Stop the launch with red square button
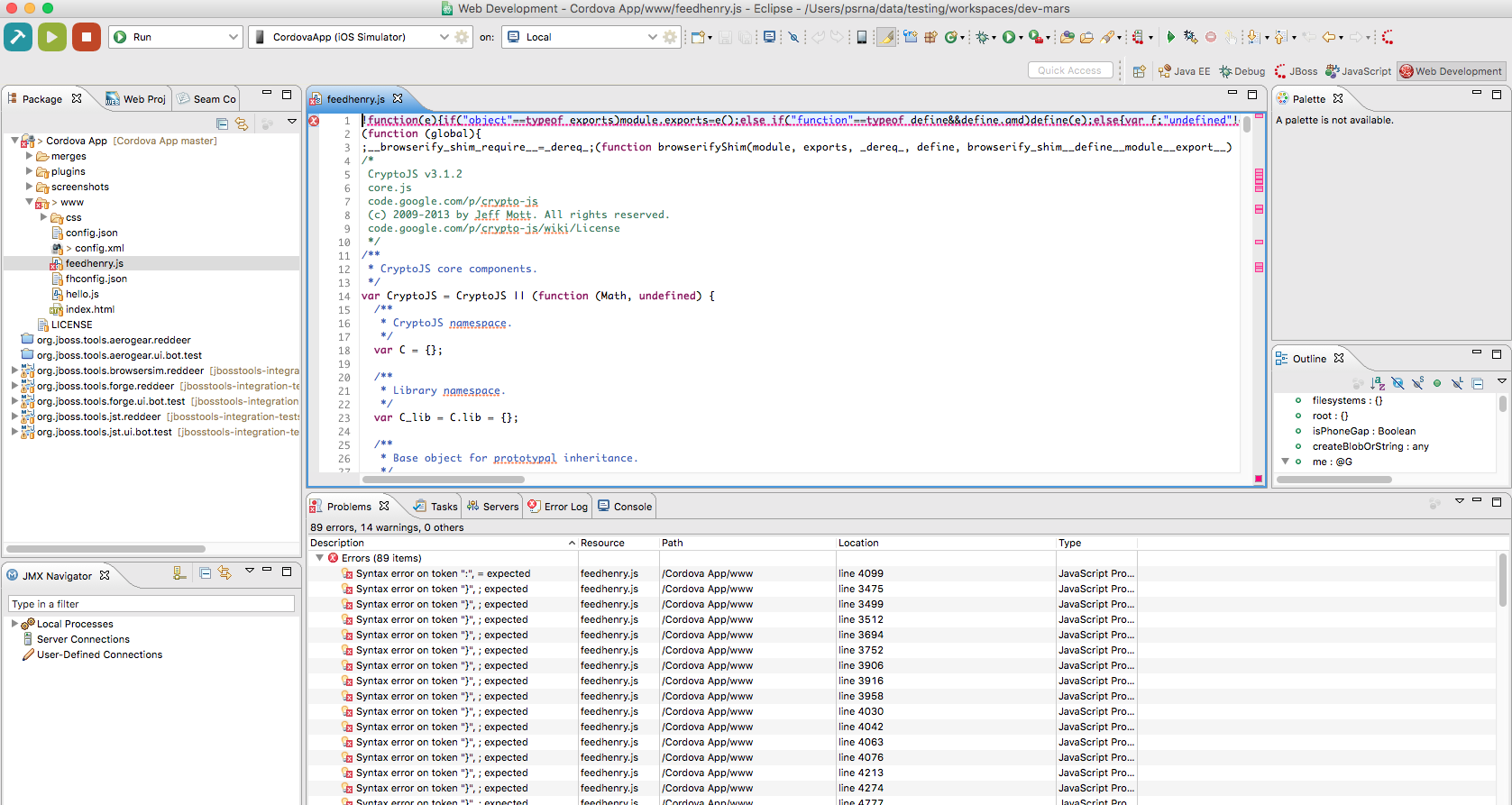This screenshot has width=1512, height=805. 87,37
